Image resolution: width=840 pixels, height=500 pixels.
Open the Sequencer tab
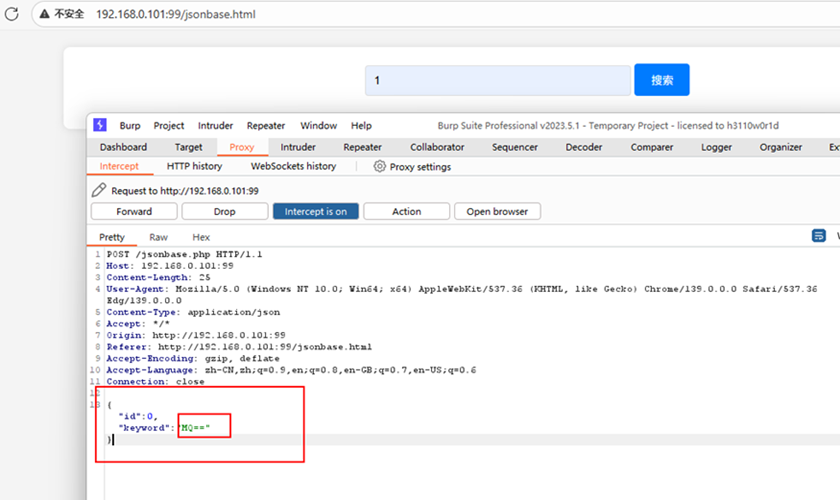click(515, 147)
